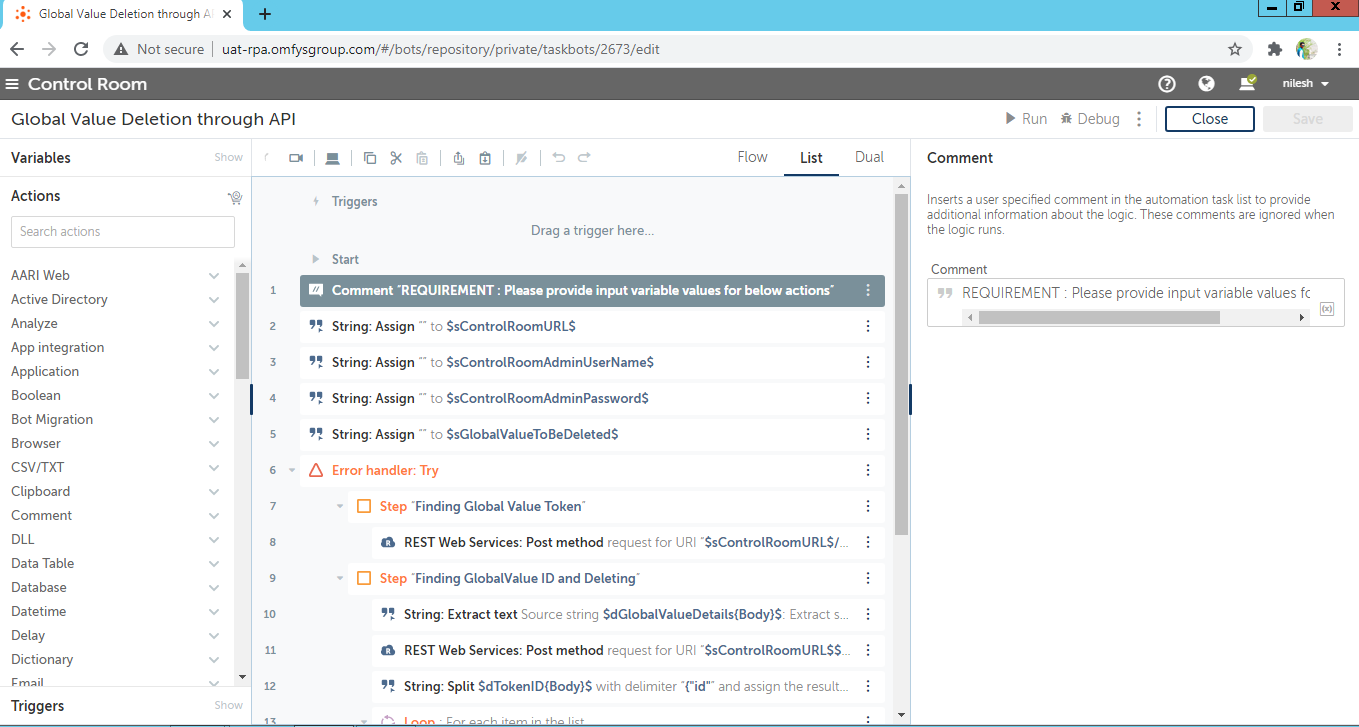Toggle the Control Room hamburger menu
The width and height of the screenshot is (1359, 727).
[x=13, y=84]
